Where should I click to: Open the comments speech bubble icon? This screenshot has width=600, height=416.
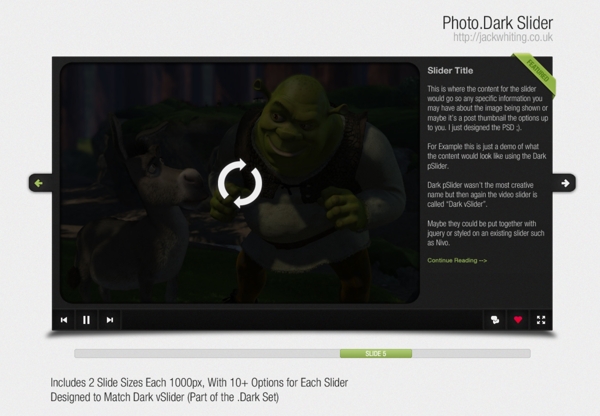pyautogui.click(x=495, y=320)
